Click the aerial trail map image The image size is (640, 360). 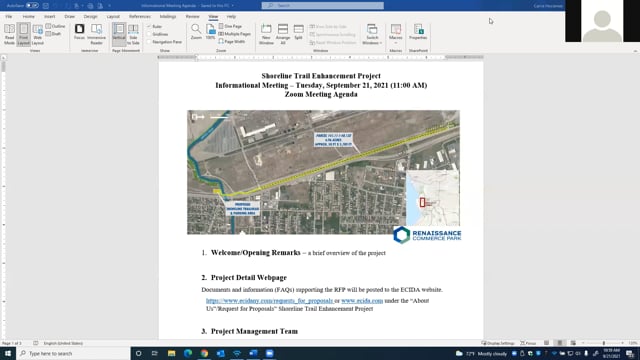tap(323, 172)
